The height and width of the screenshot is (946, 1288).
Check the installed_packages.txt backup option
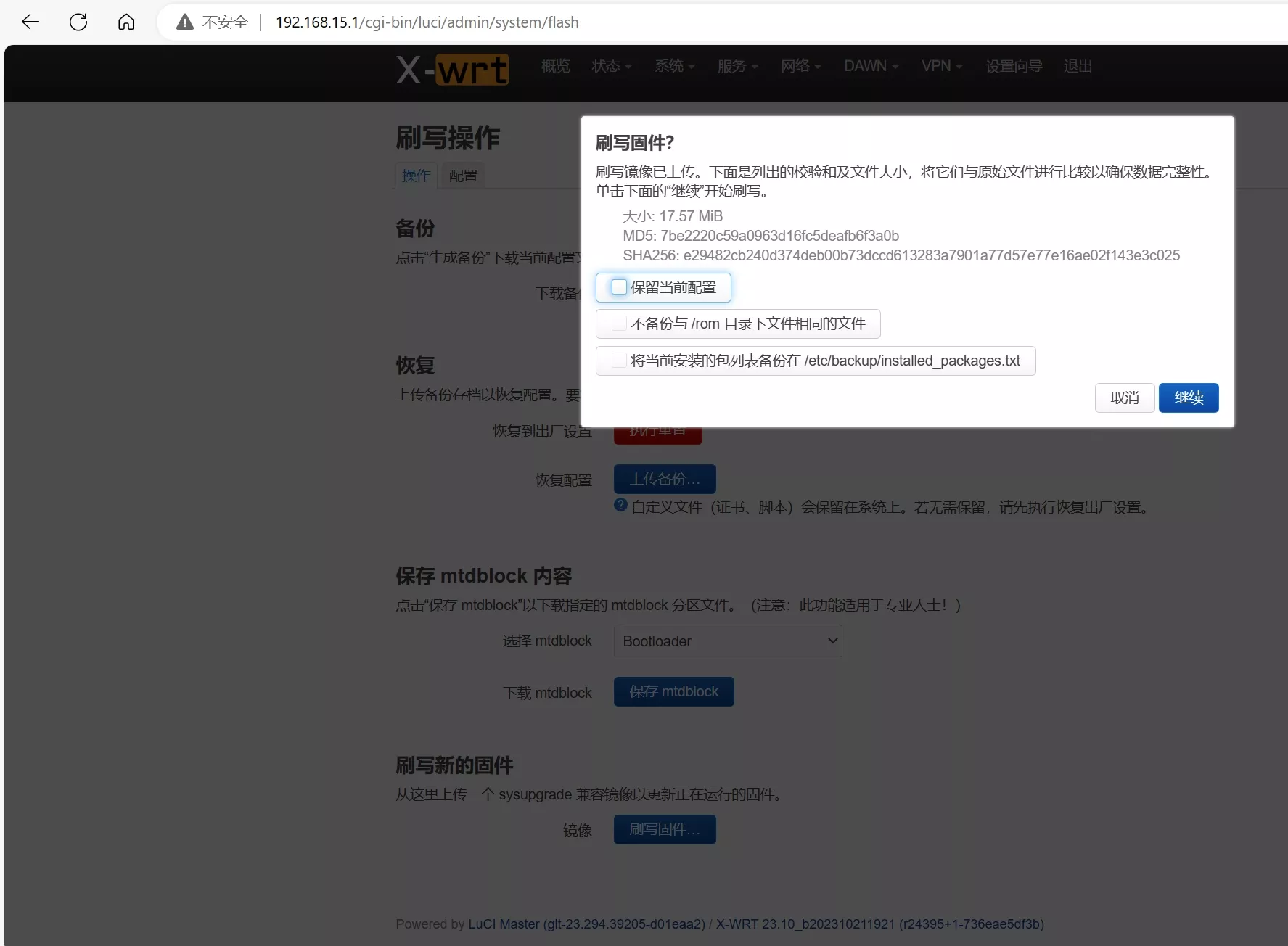(618, 361)
